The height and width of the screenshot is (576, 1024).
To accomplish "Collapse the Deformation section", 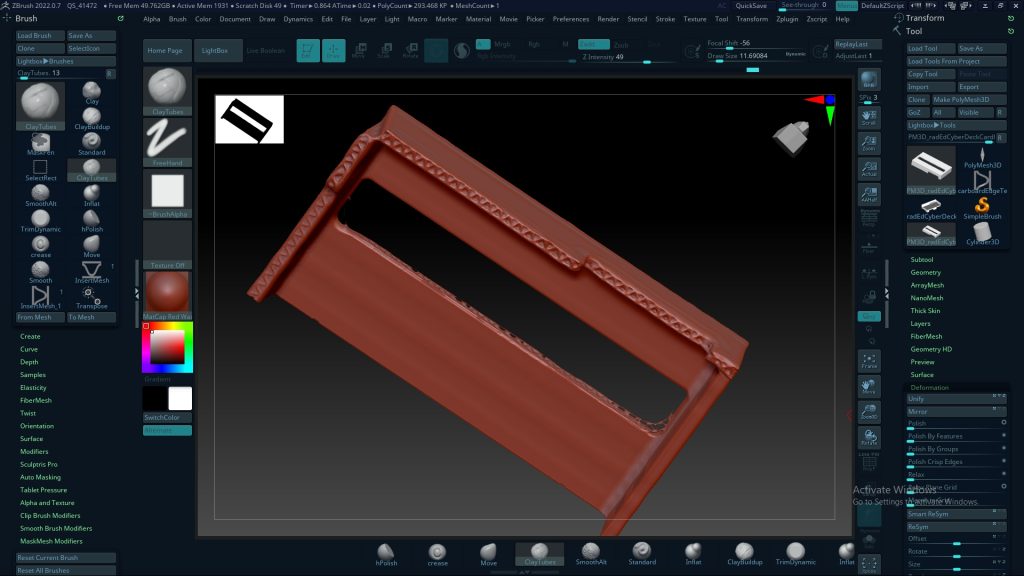I will coord(929,387).
